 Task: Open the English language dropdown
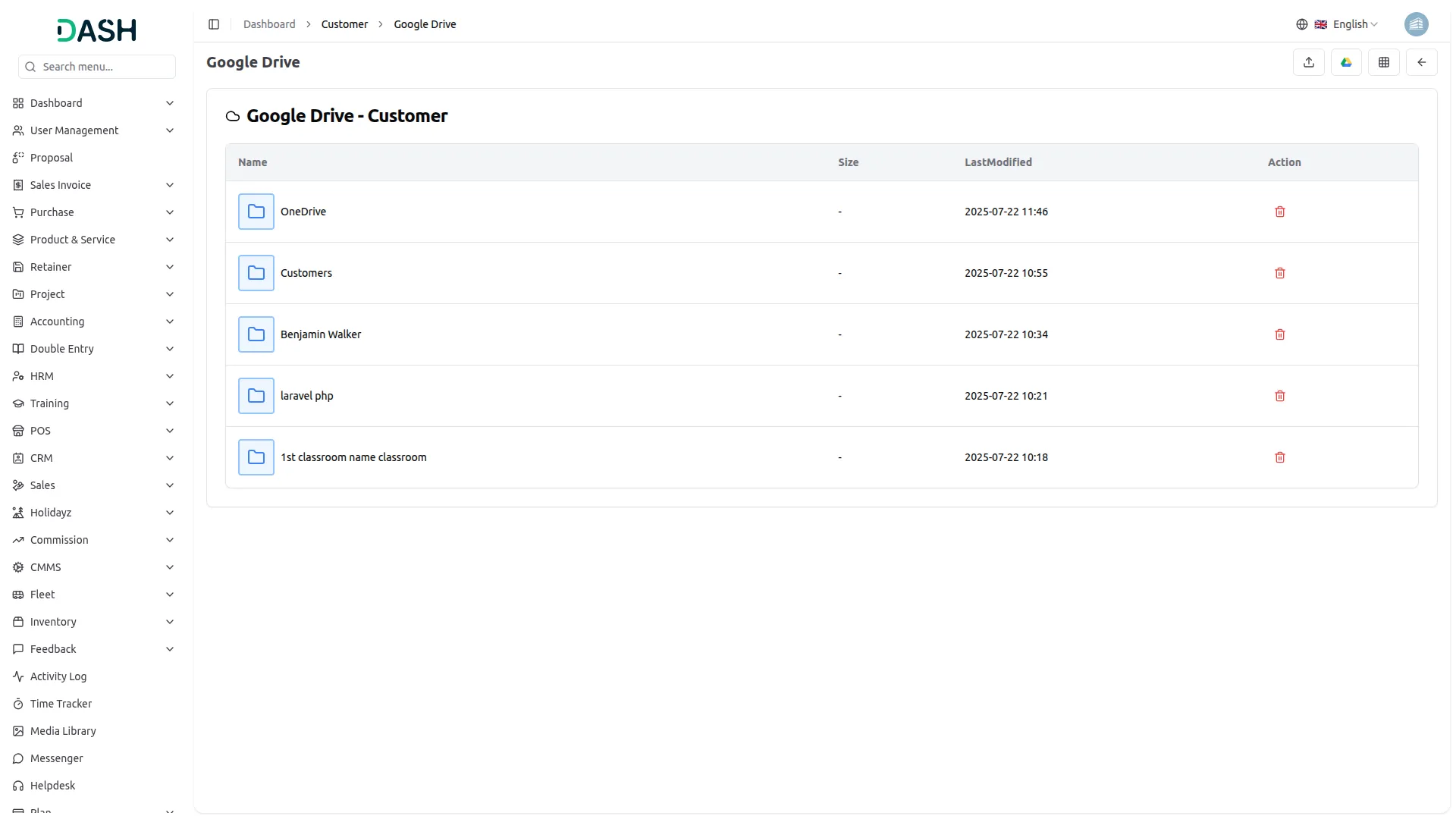tap(1345, 24)
